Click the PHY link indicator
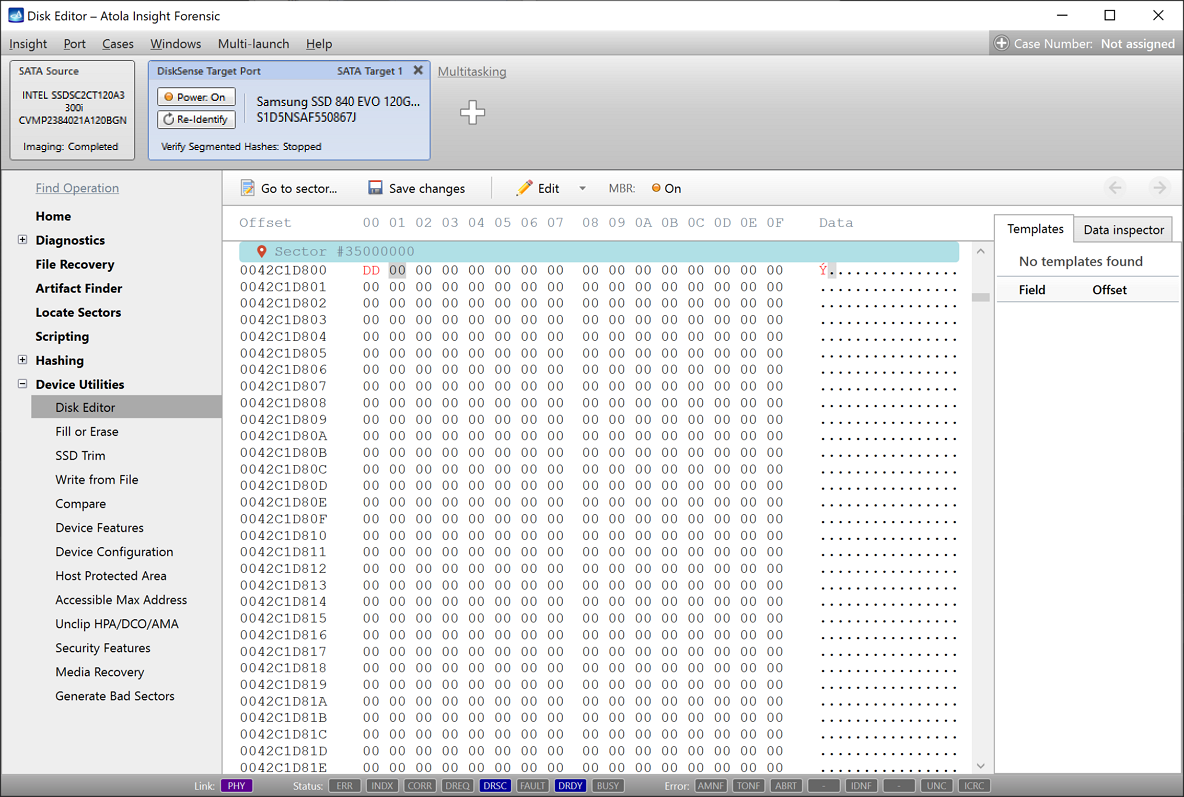The height and width of the screenshot is (797, 1184). pos(236,786)
